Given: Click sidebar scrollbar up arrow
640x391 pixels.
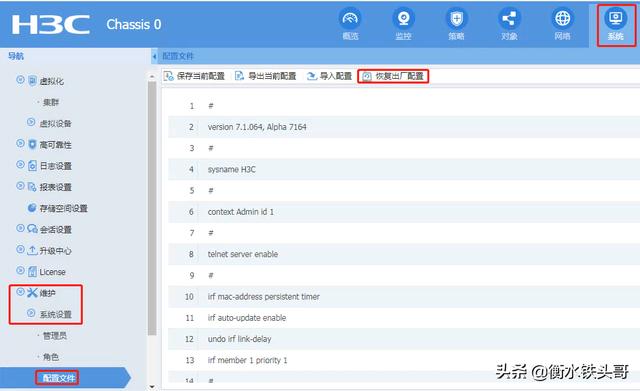Looking at the screenshot, I should coord(152,76).
